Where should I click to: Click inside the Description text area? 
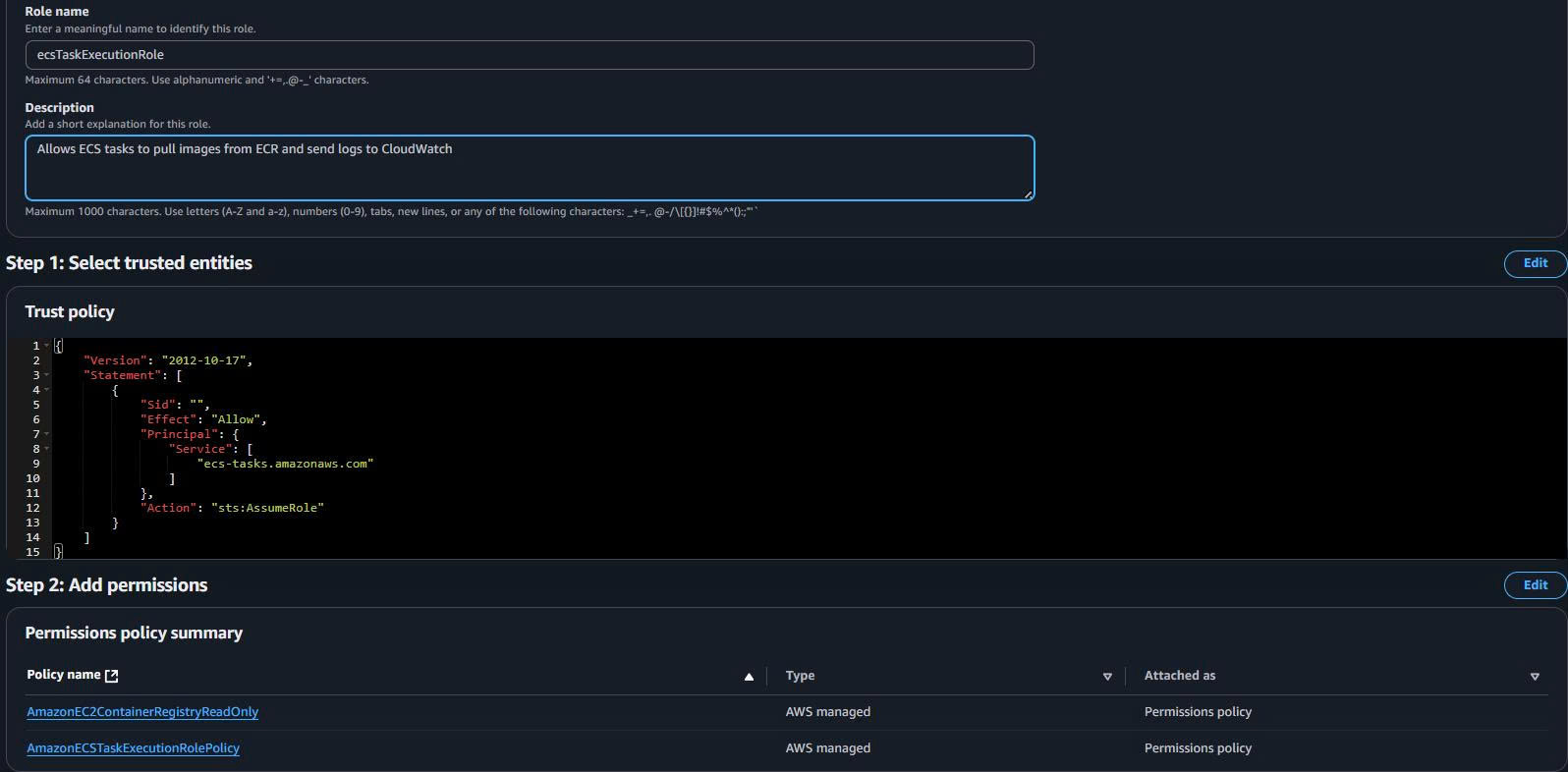point(529,168)
